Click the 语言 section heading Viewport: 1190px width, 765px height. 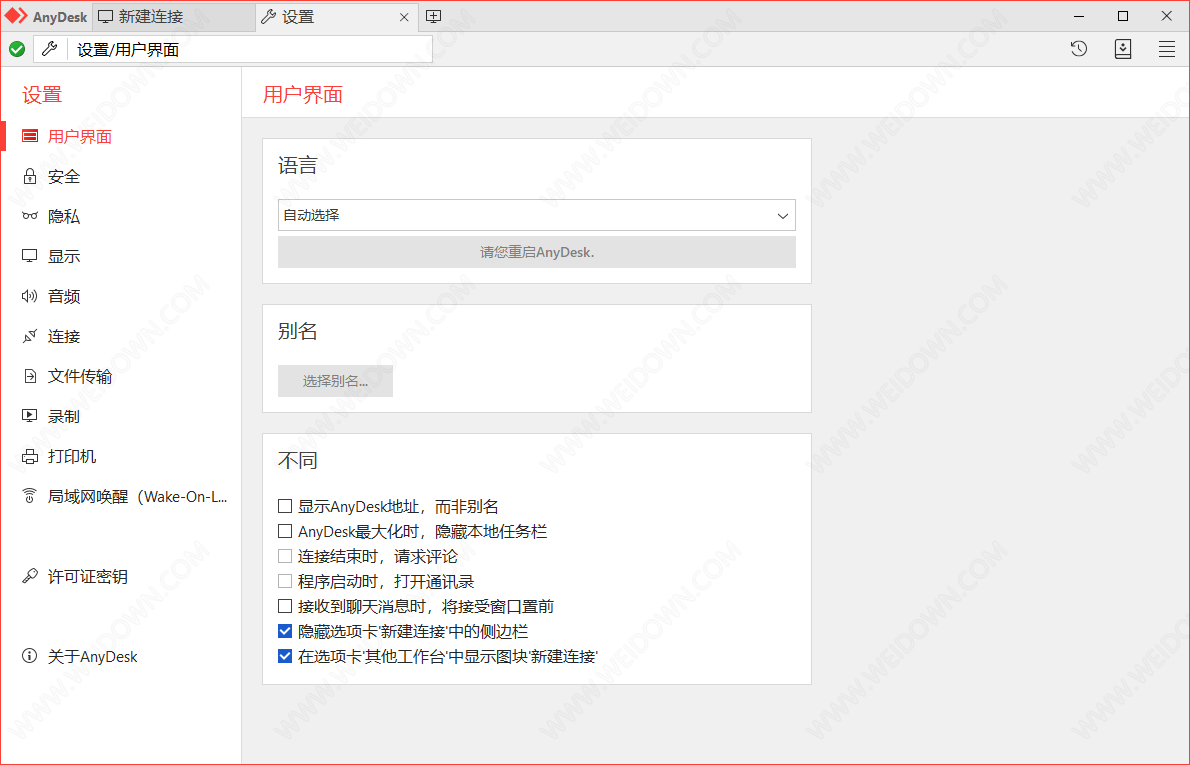pyautogui.click(x=298, y=165)
